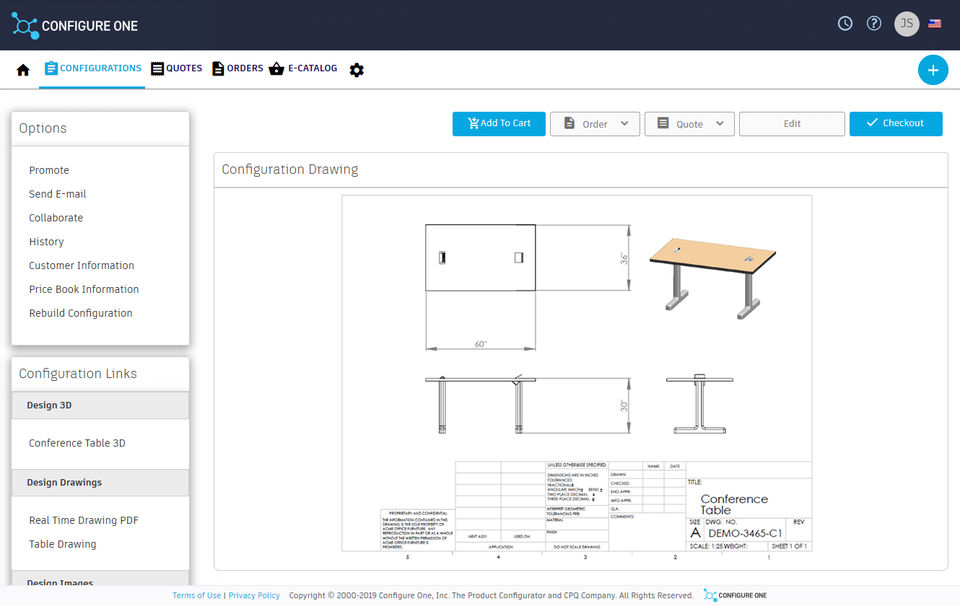Click the Configure One logo
Screen dimensions: 960x606
[75, 26]
